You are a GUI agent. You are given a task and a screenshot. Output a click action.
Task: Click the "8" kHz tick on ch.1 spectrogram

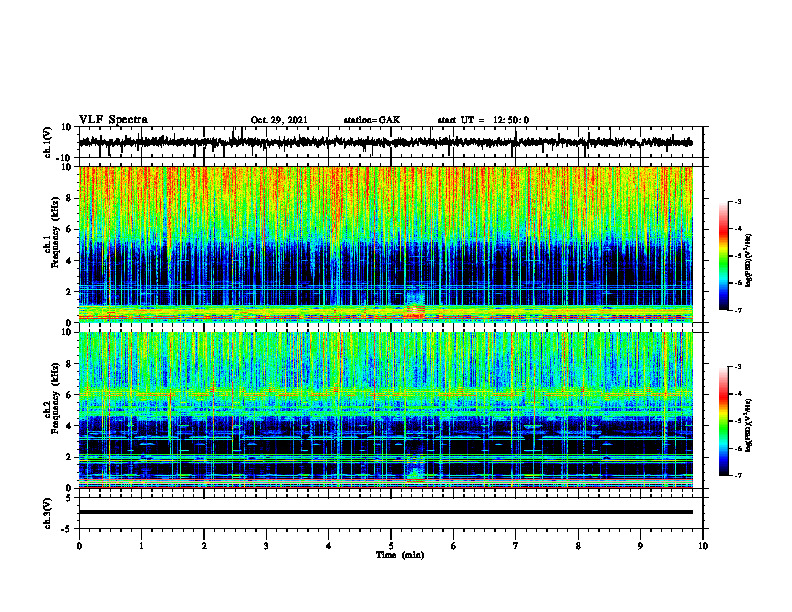click(70, 198)
